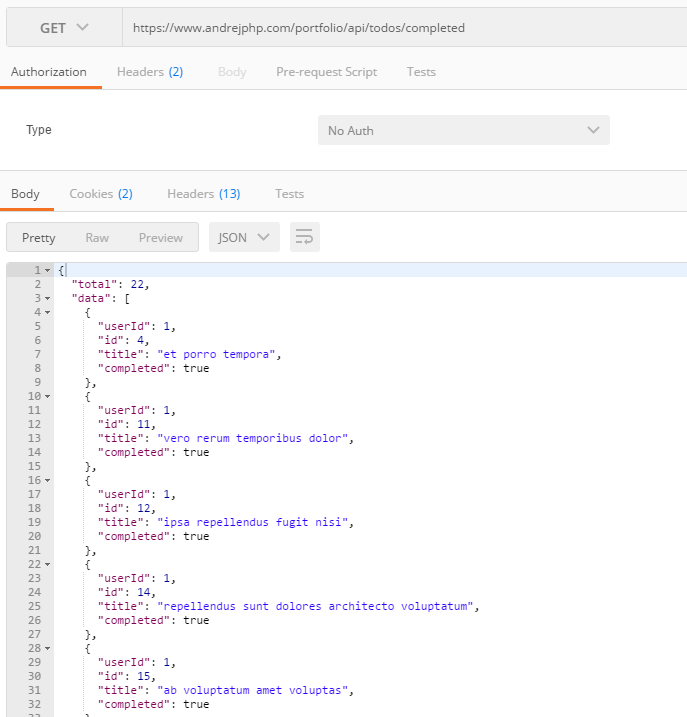The height and width of the screenshot is (717, 687).
Task: Click the title "ipsa repellendus fugit nisi"
Action: pyautogui.click(x=252, y=522)
